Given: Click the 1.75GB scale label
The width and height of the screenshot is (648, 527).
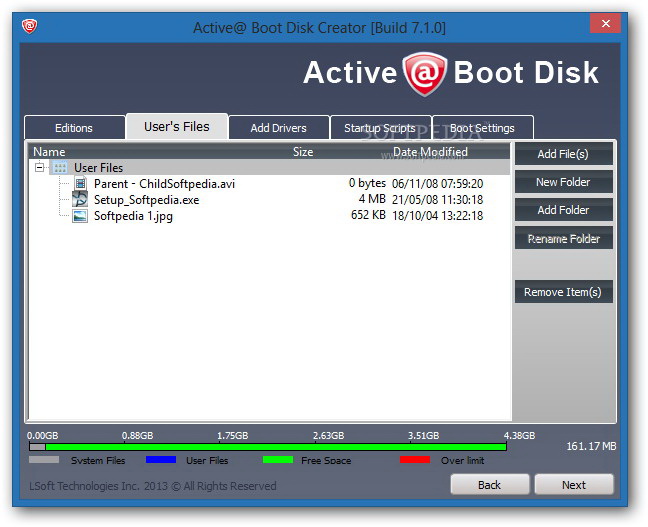Looking at the screenshot, I should click(233, 436).
